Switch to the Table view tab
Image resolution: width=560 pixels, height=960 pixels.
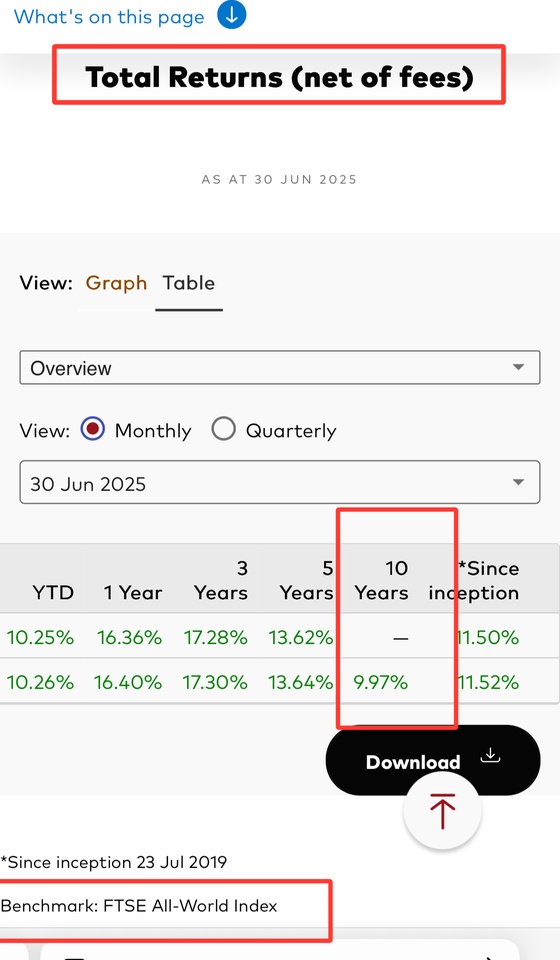coord(189,283)
